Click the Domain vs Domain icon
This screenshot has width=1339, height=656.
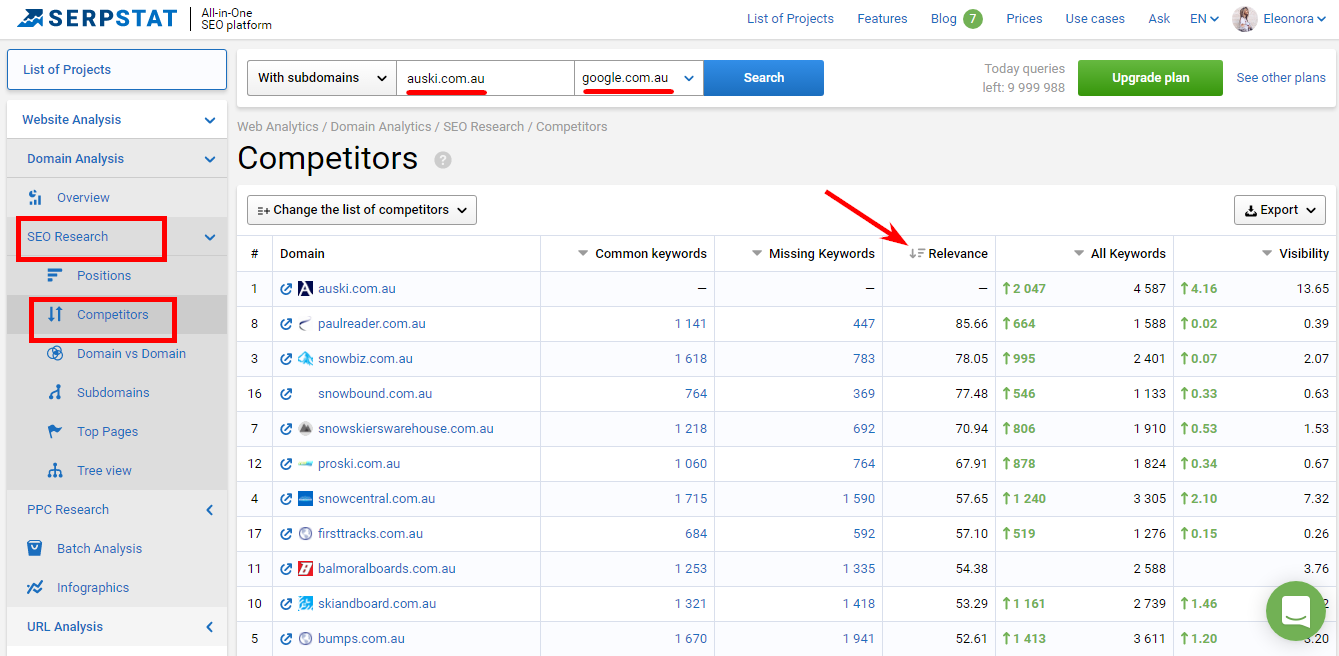click(56, 354)
